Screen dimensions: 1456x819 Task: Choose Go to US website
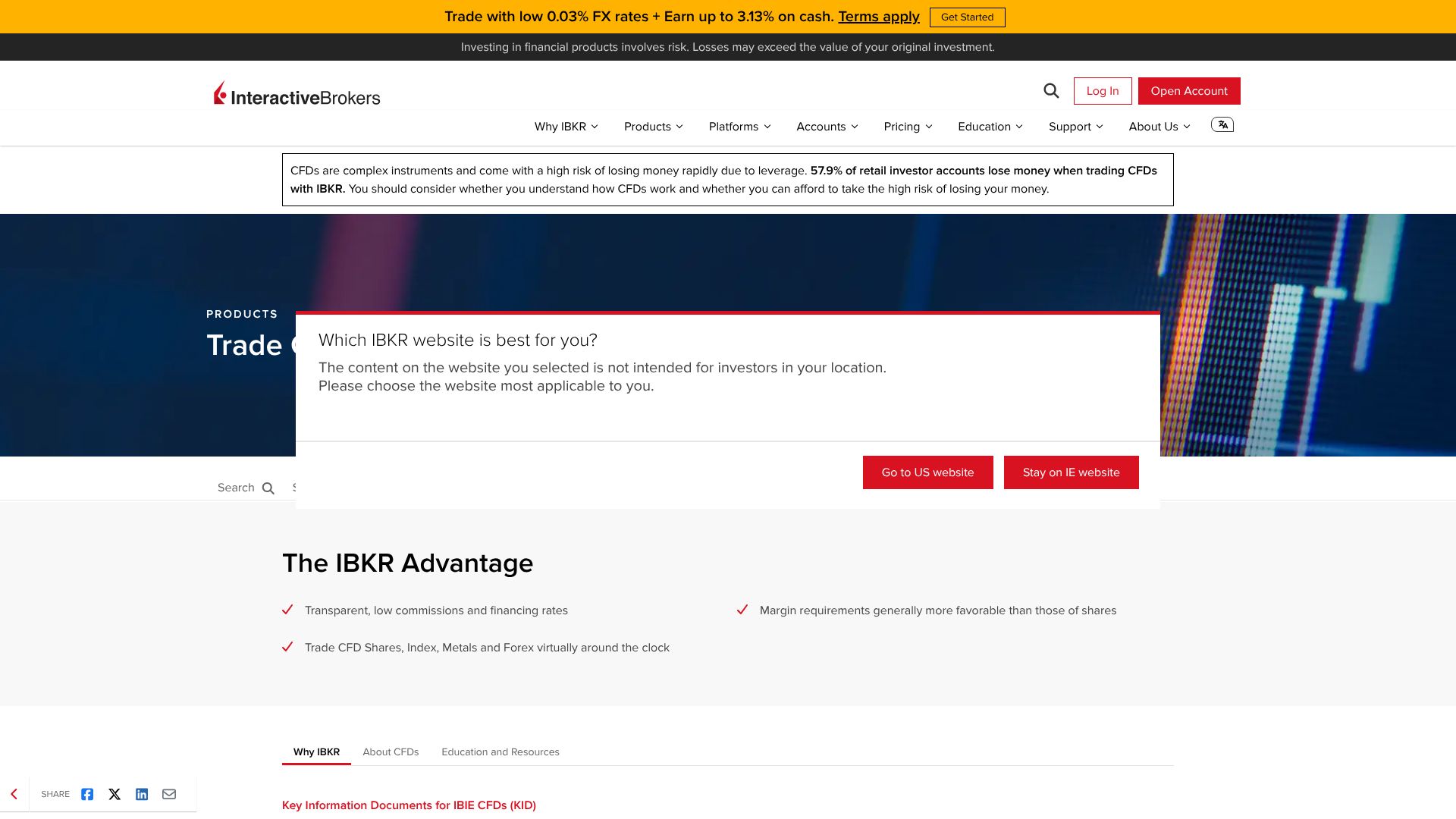pos(928,472)
